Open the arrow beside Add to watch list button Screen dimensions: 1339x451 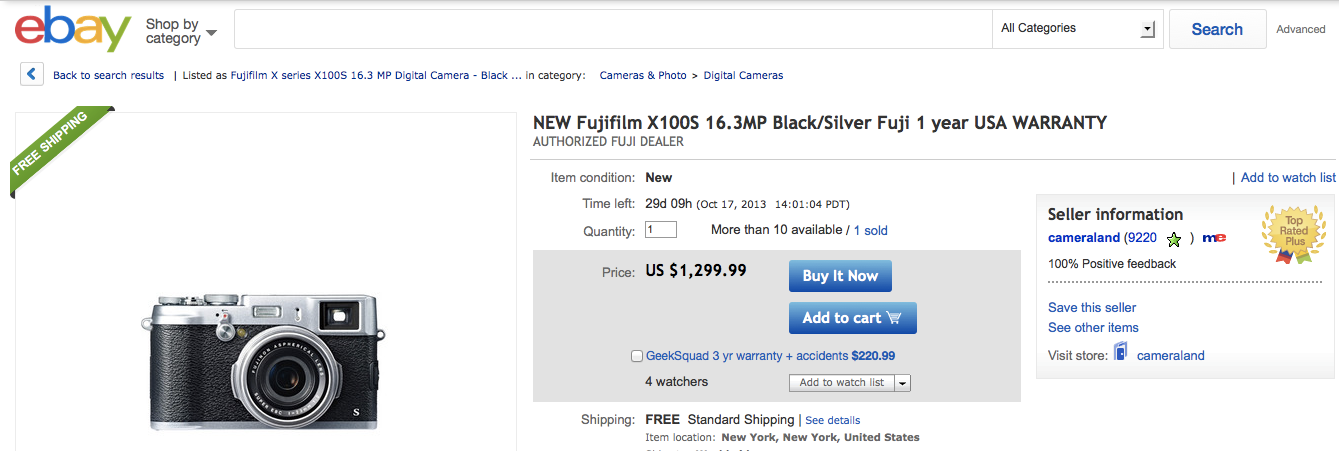click(903, 383)
